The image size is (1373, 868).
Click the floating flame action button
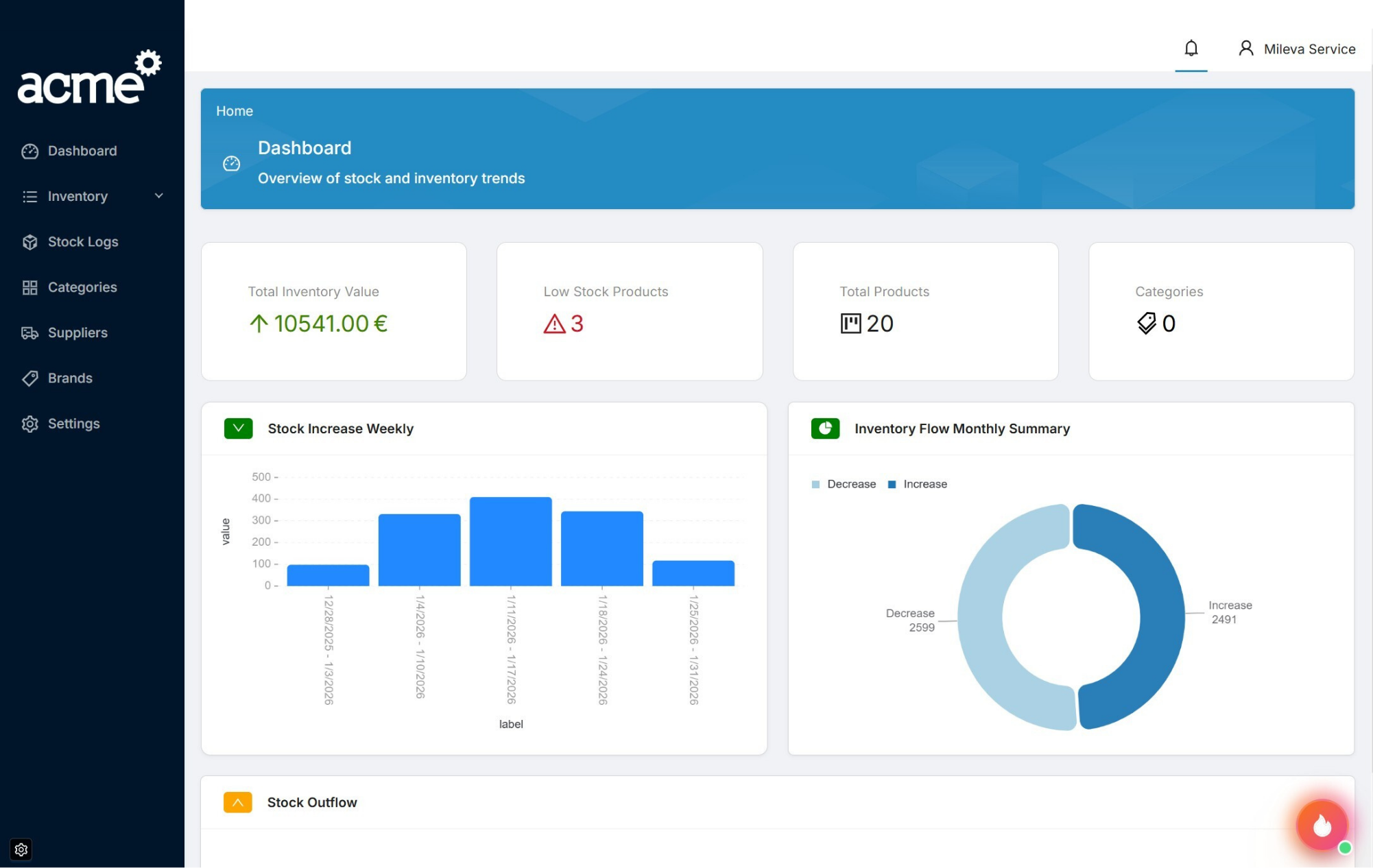click(x=1322, y=824)
